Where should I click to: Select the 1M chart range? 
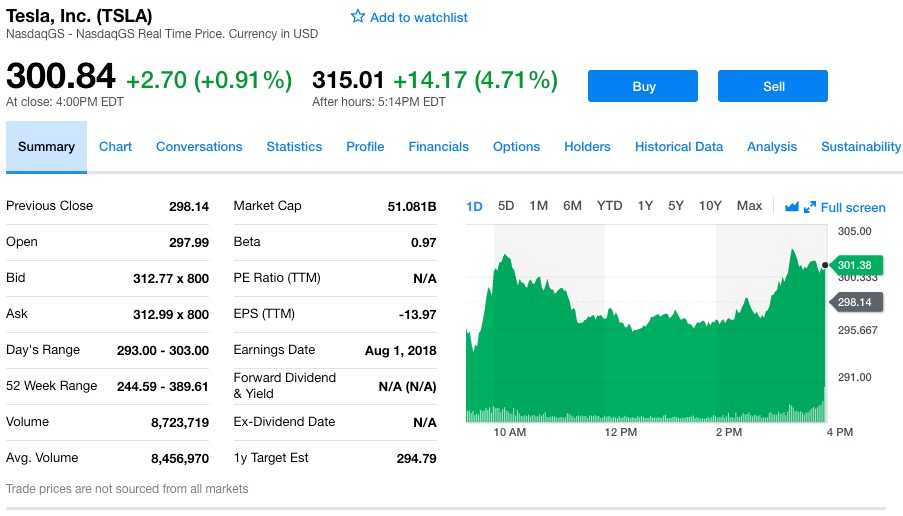tap(538, 206)
